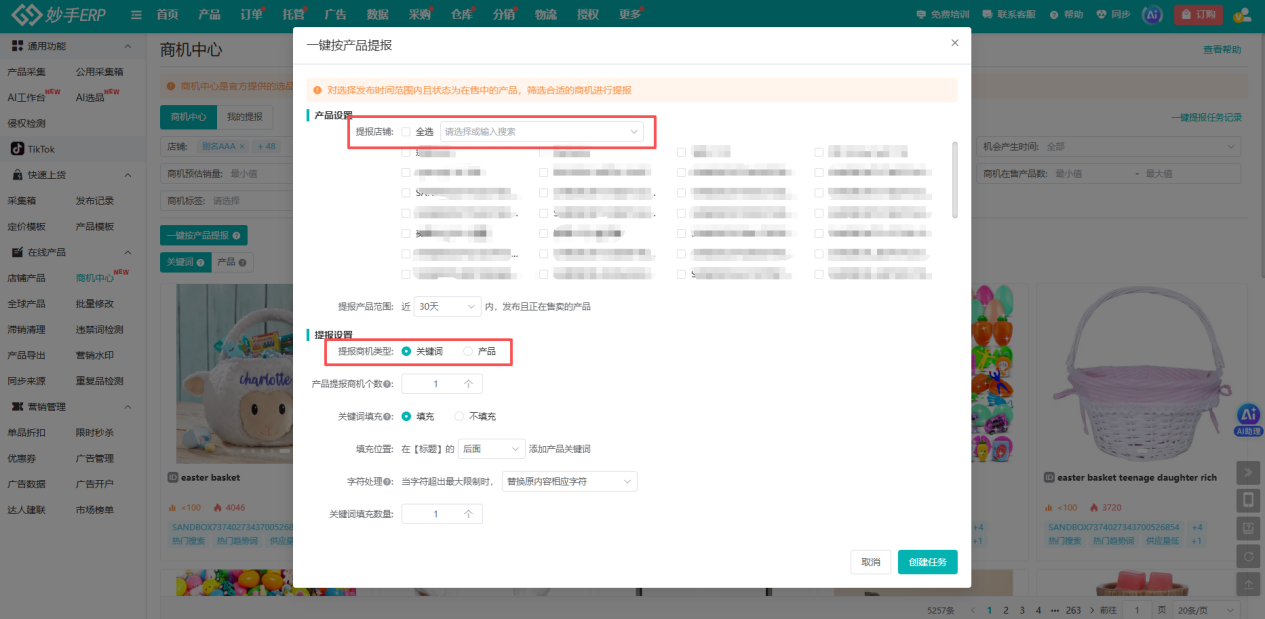Click the 妙手ERP logo
Viewport: 1265px width, 619px height.
58,15
